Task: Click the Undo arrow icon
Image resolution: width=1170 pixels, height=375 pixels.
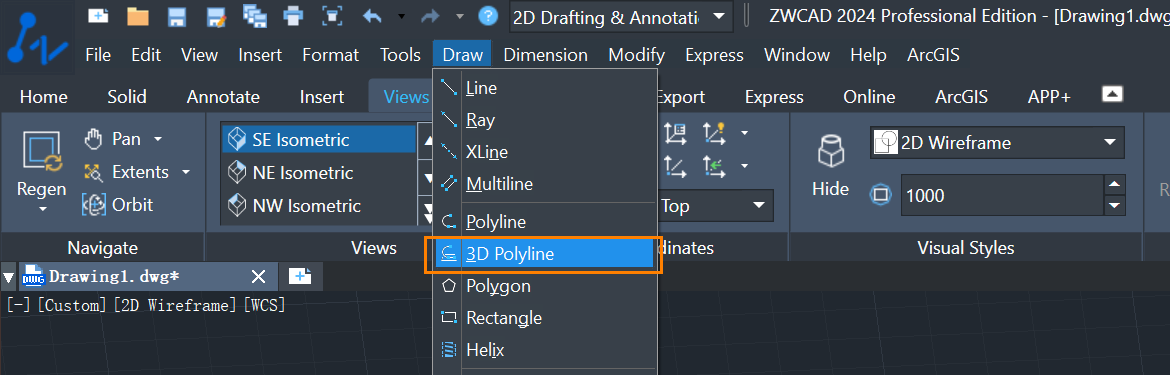Action: coord(372,16)
